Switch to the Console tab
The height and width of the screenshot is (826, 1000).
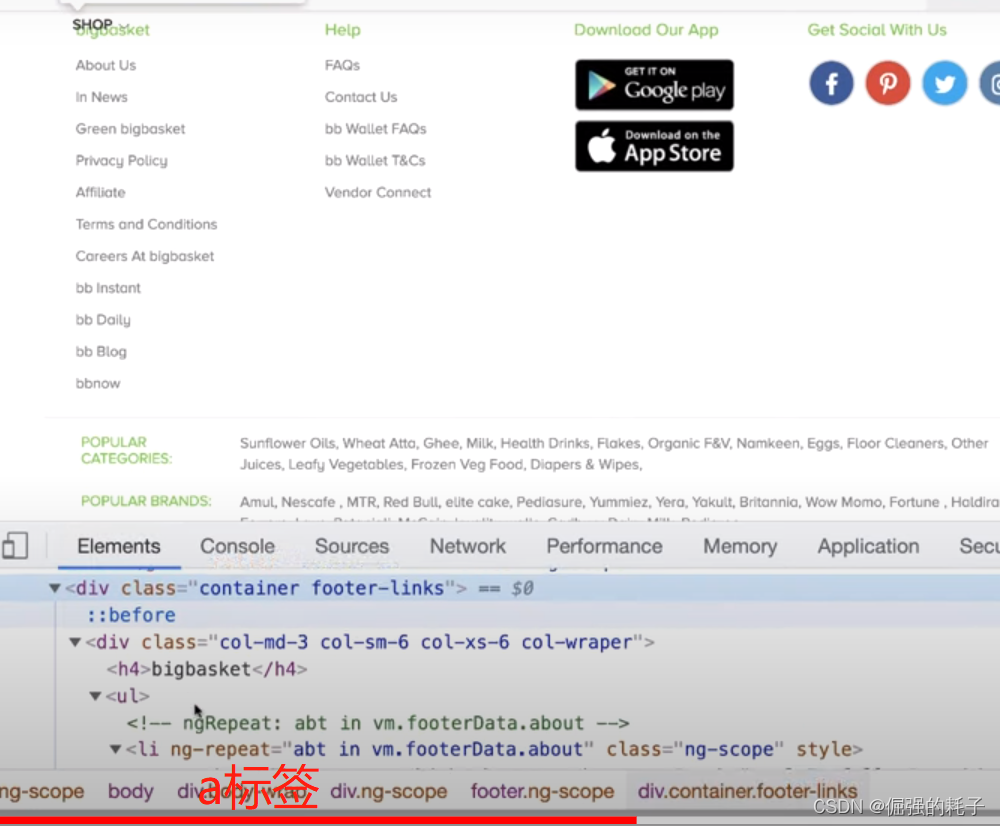[x=237, y=547]
